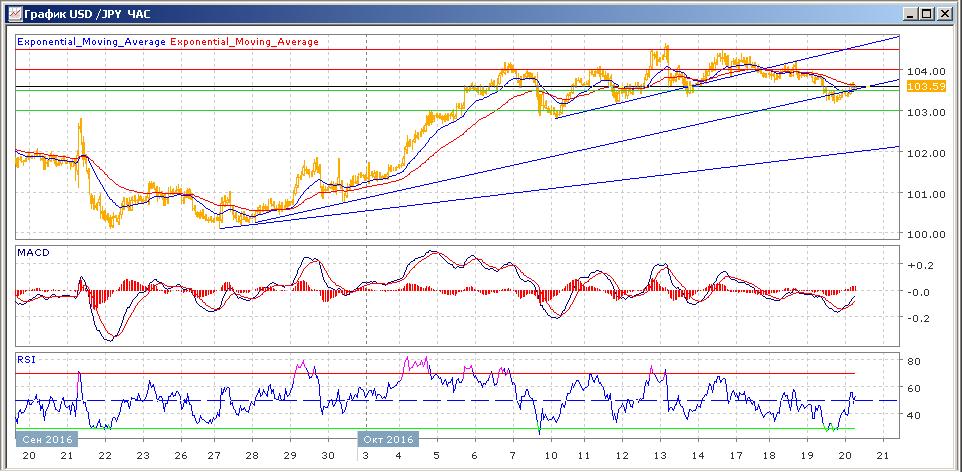The image size is (962, 472).
Task: Click the RSI axis value 80
Action: (915, 361)
